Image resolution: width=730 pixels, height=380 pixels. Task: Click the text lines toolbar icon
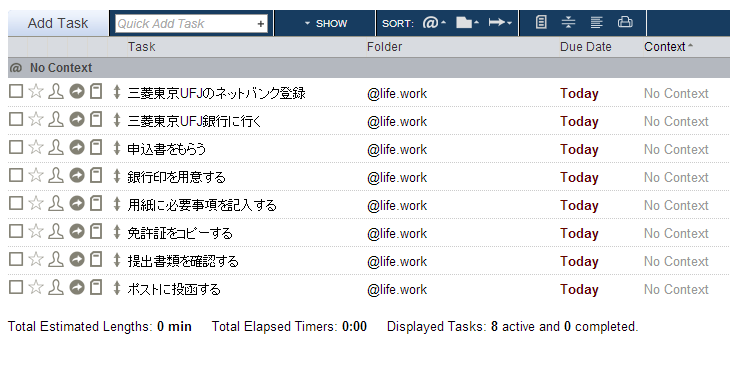(596, 22)
